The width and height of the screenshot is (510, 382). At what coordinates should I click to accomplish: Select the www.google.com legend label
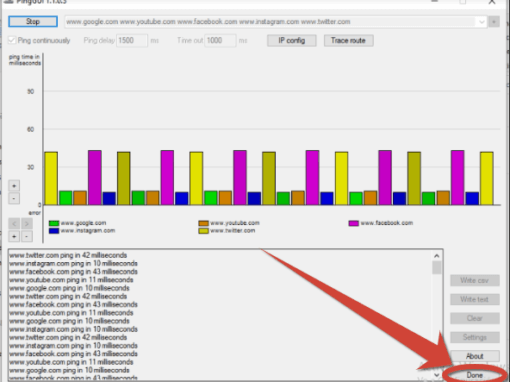83,223
